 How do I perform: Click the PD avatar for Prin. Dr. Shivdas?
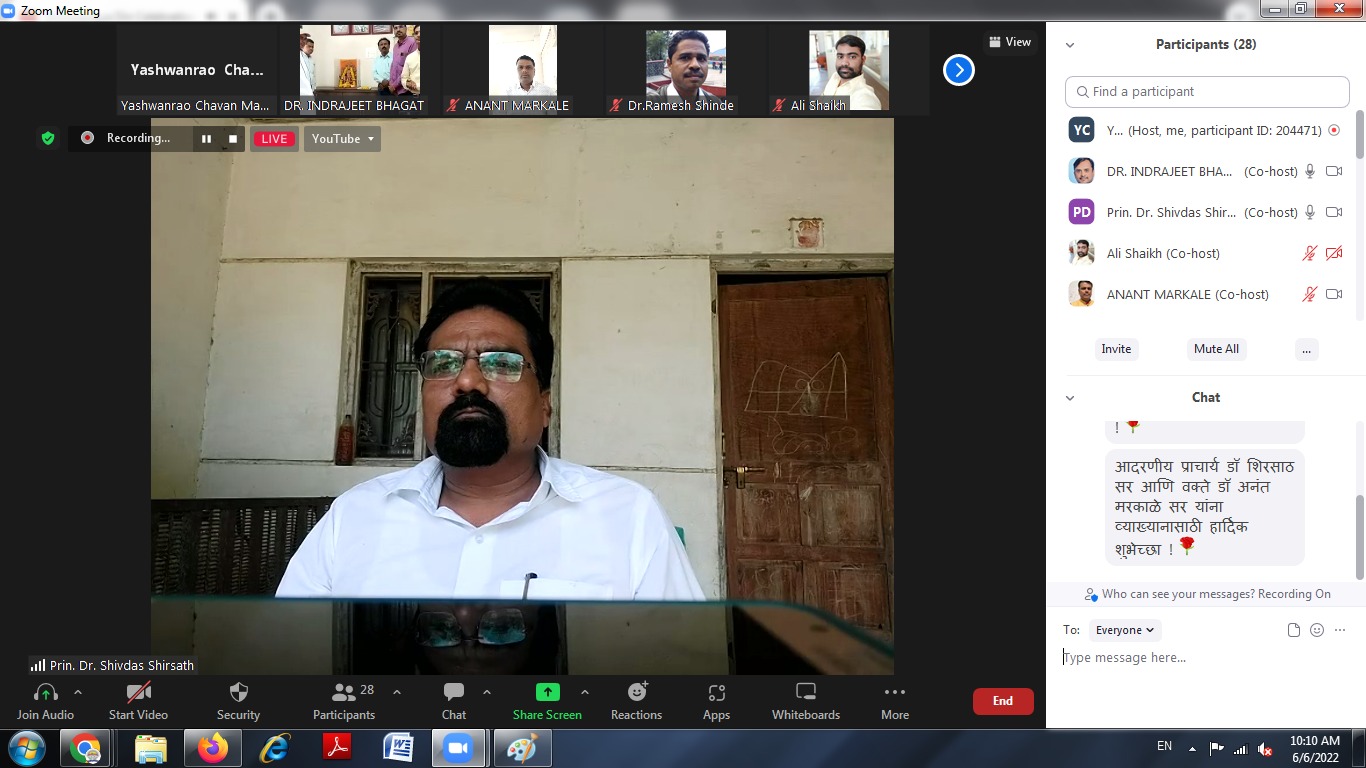coord(1081,212)
